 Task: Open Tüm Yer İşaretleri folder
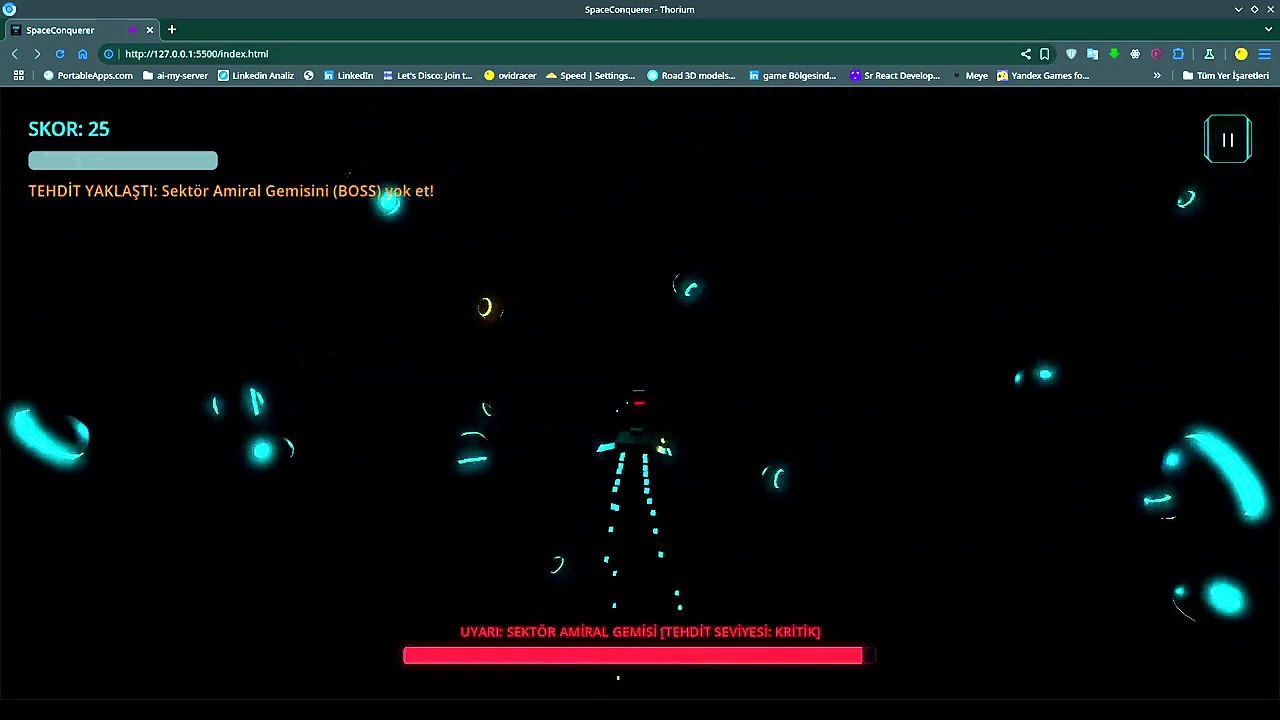coord(1225,76)
